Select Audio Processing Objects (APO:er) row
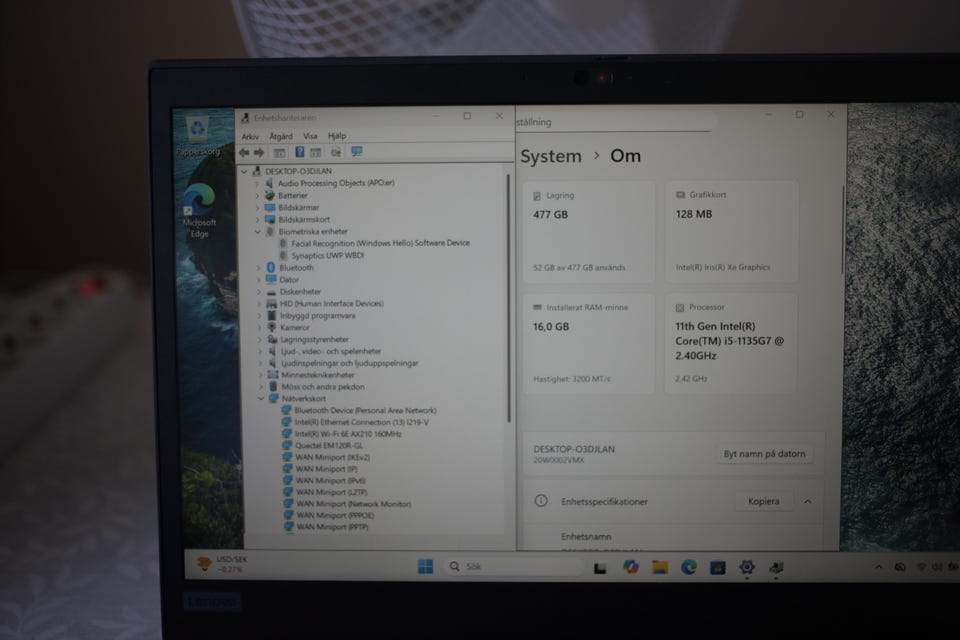 coord(336,183)
